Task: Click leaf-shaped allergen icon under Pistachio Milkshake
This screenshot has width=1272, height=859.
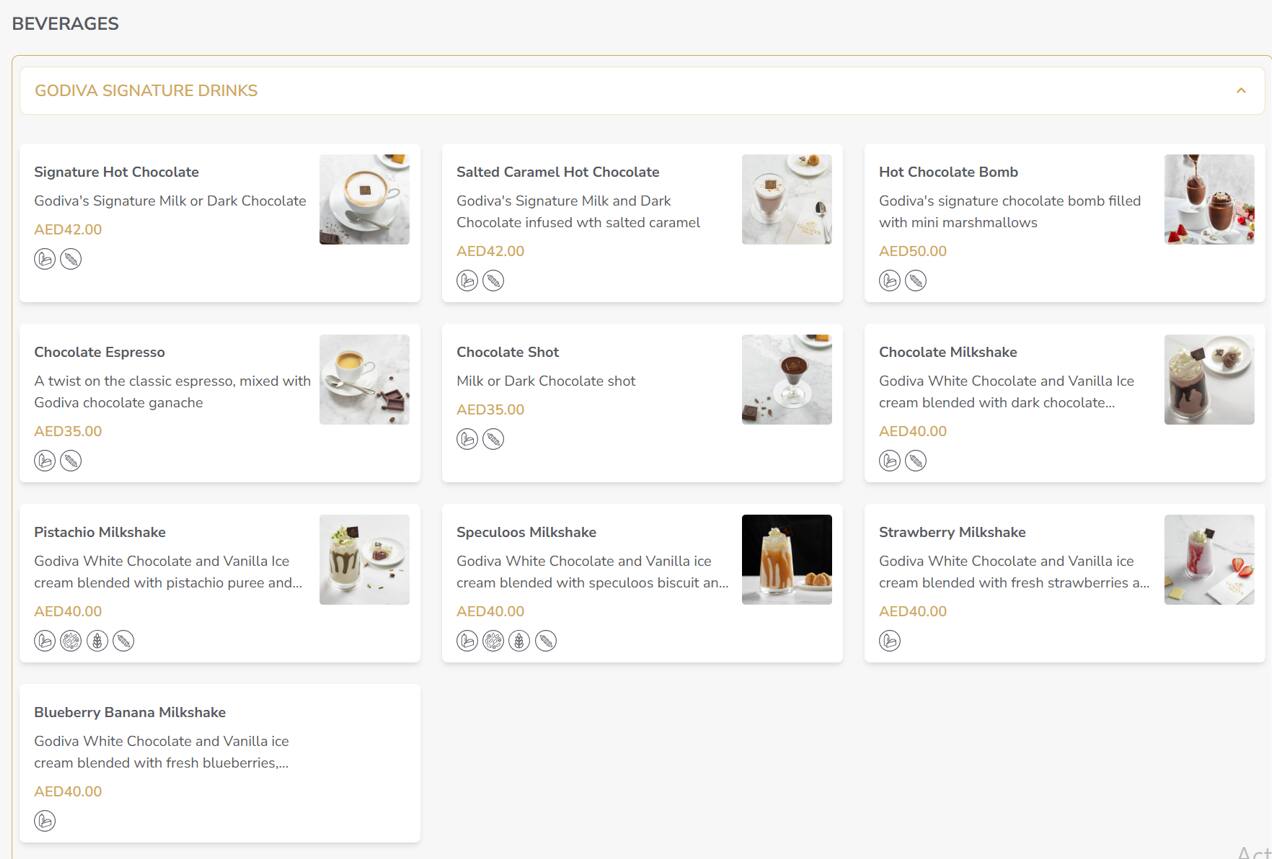Action: (123, 641)
